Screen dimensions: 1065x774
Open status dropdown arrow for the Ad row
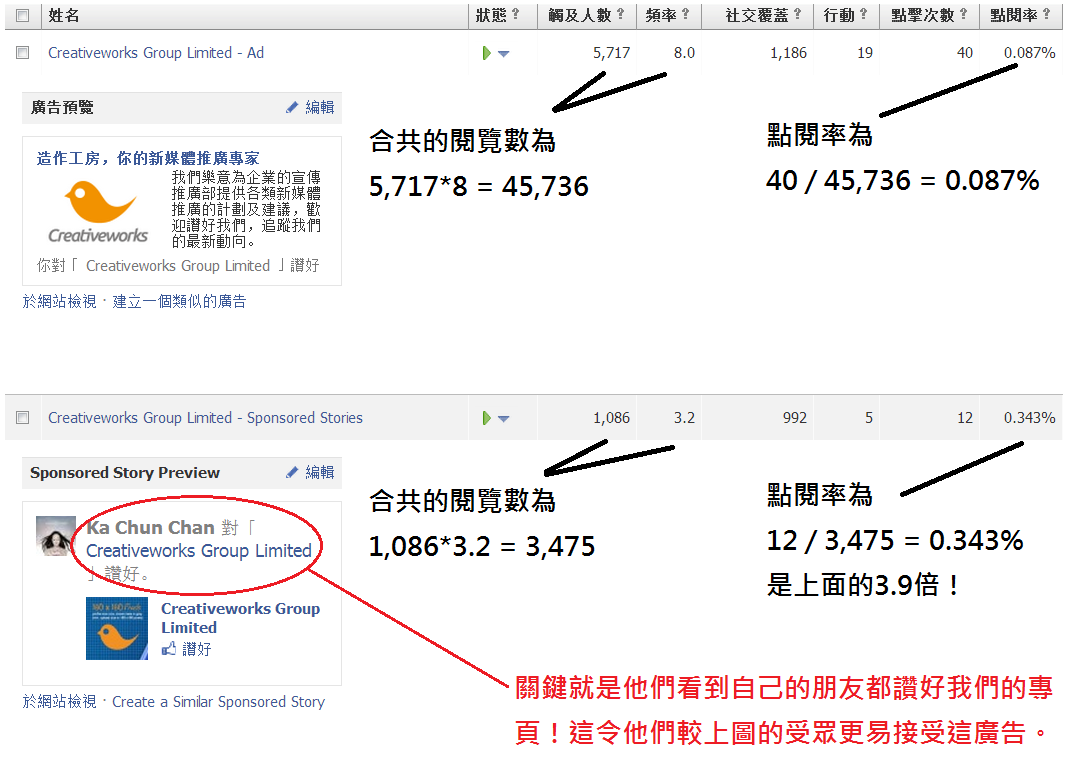pos(503,54)
